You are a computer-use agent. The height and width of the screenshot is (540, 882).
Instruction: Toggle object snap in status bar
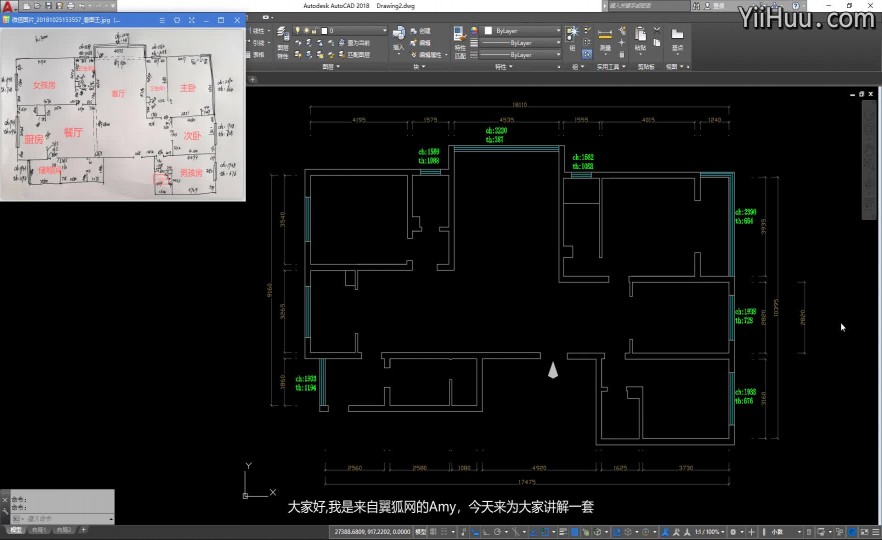coord(545,532)
